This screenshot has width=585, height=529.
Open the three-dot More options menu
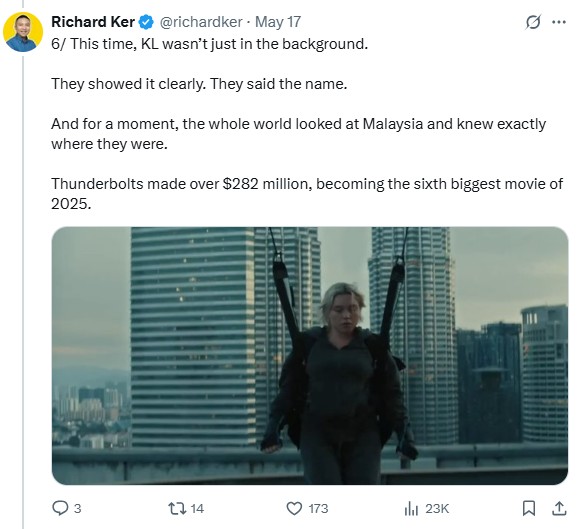[559, 22]
